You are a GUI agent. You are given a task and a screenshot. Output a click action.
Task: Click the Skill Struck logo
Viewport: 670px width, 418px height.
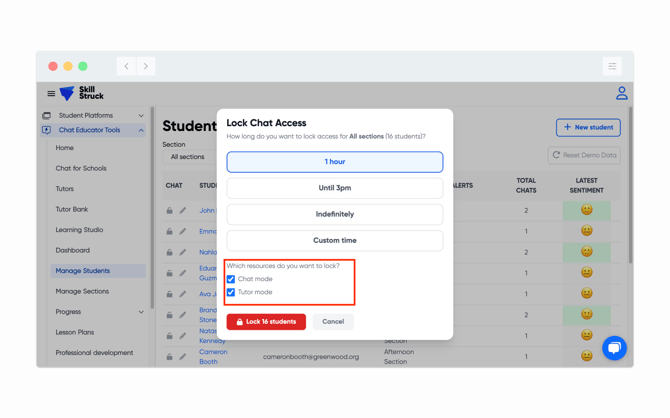(82, 94)
